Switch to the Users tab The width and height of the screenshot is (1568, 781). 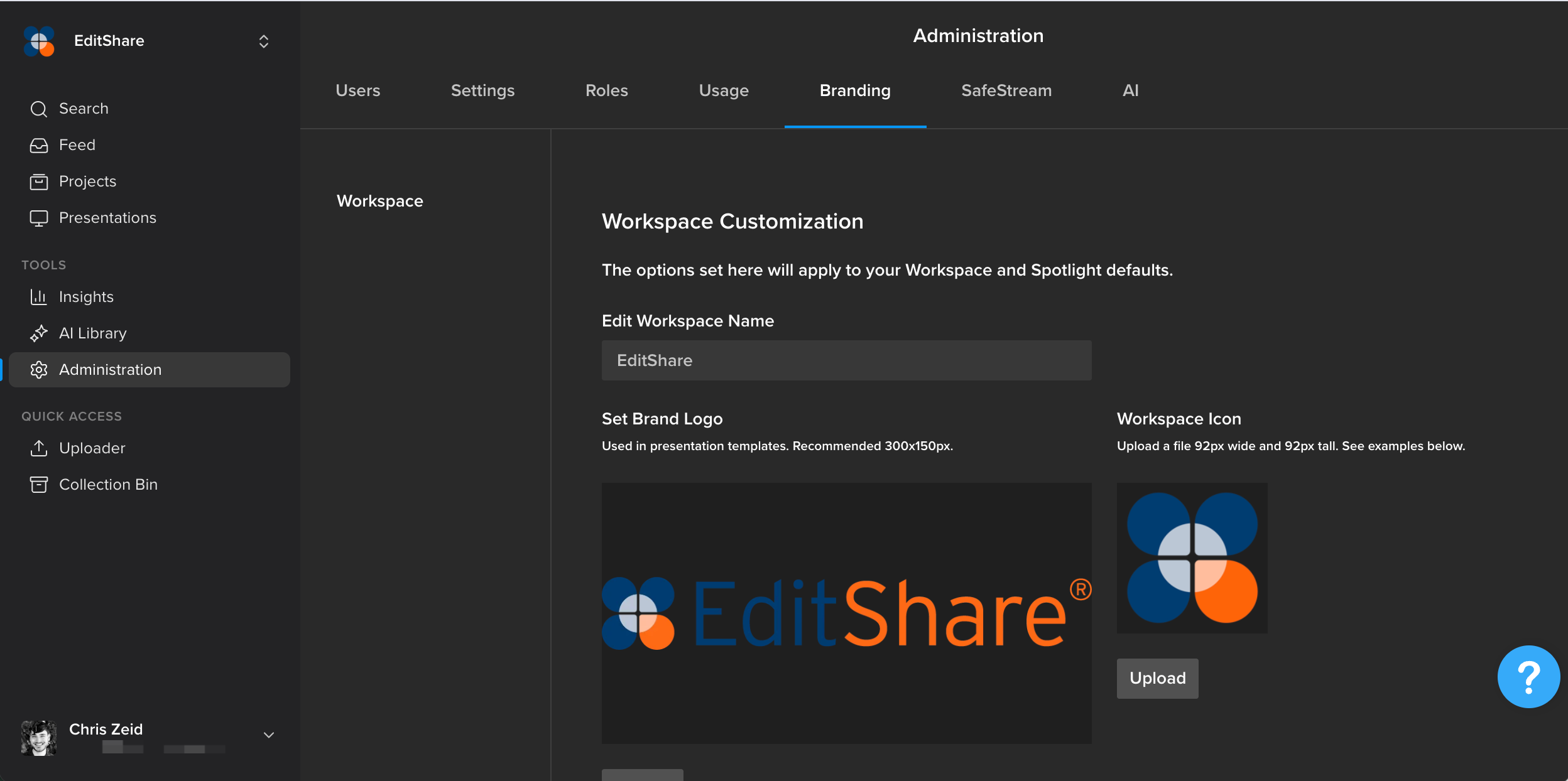pyautogui.click(x=358, y=90)
